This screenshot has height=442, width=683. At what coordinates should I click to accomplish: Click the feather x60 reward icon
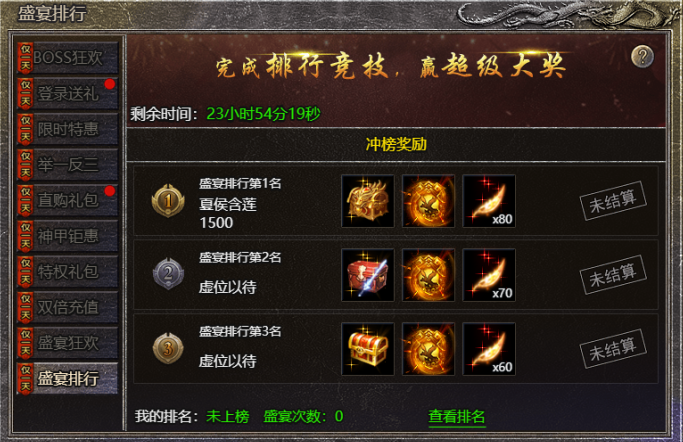click(x=489, y=349)
